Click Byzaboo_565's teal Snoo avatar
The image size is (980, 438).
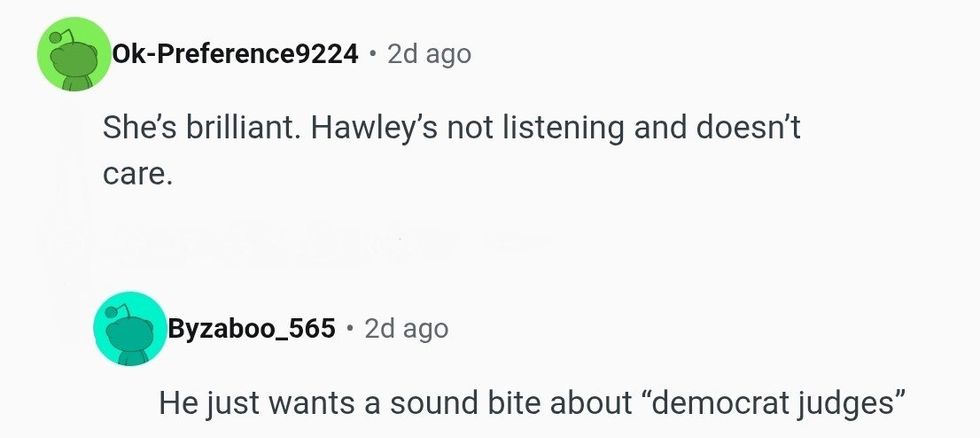[x=129, y=329]
